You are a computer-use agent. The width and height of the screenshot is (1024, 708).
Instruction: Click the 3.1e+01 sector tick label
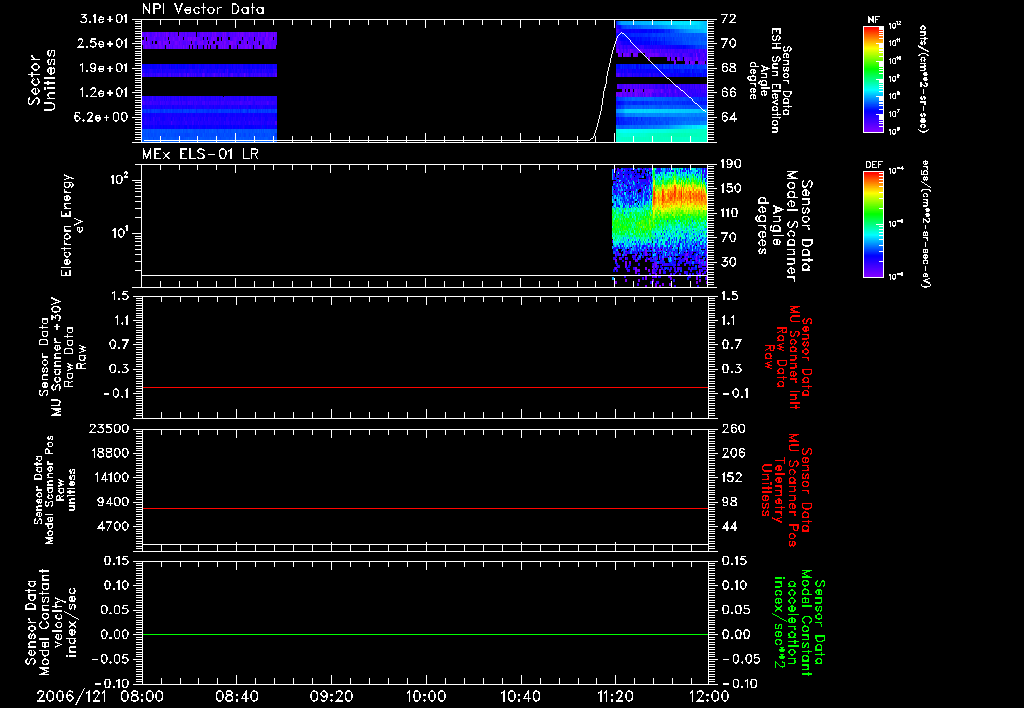pos(104,19)
